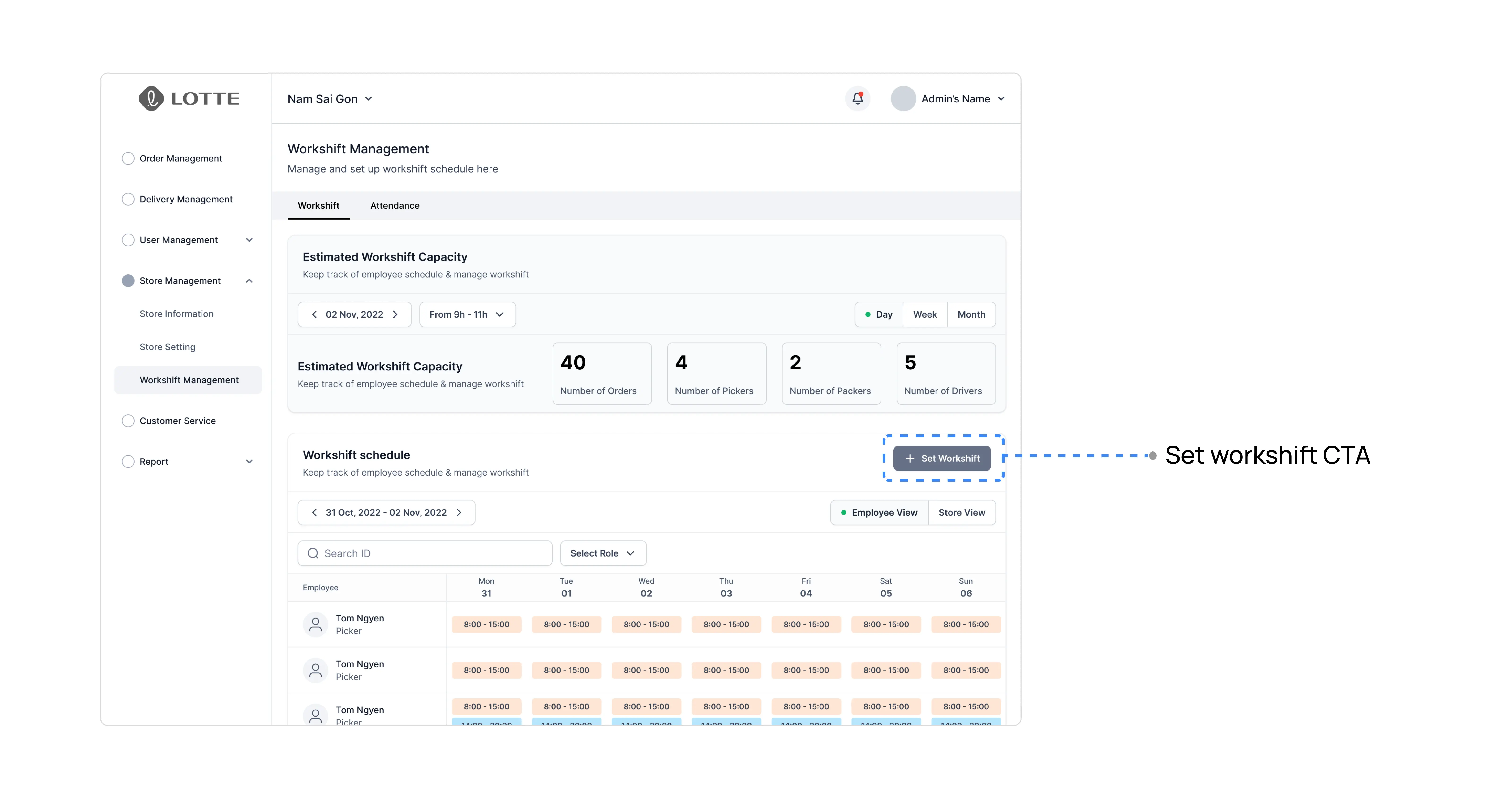Viewport: 1512px width, 799px height.
Task: Expand the Report chevron
Action: click(x=249, y=462)
